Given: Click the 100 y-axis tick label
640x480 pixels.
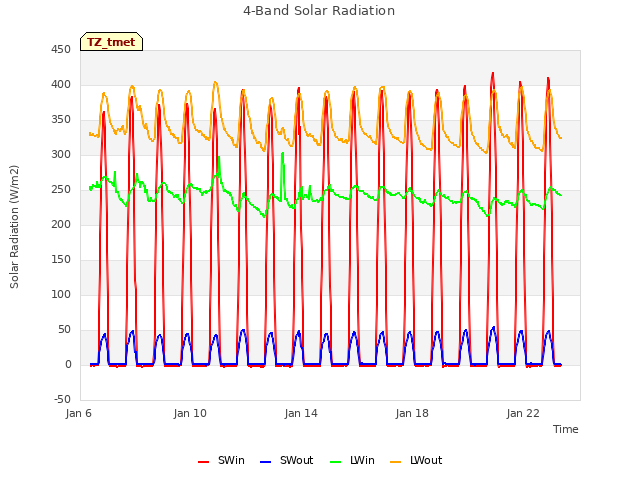Looking at the screenshot, I should tap(61, 295).
